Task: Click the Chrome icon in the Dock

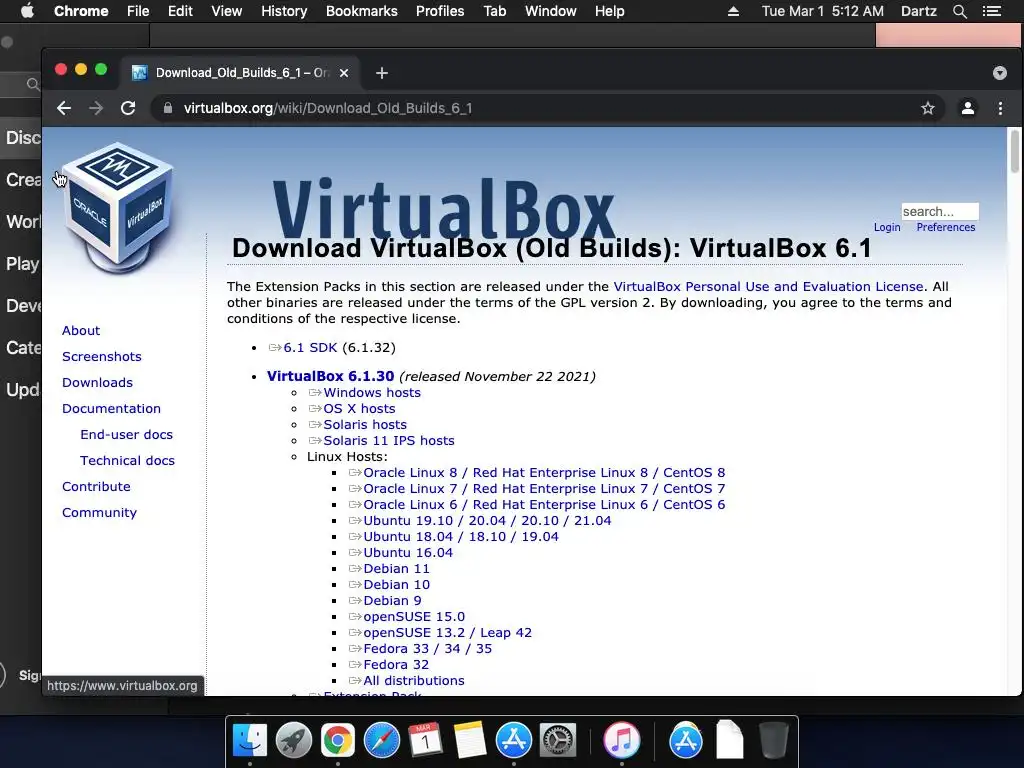Action: point(338,741)
